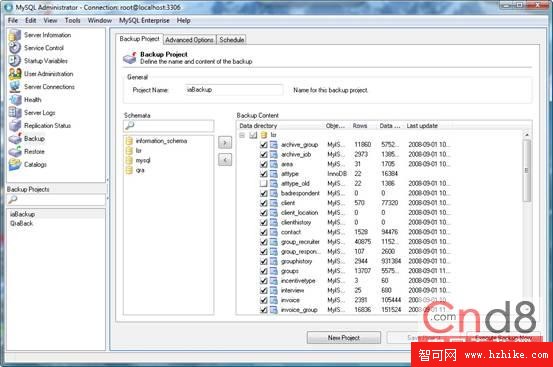Open the Help menu
This screenshot has width=553, height=367.
(183, 20)
